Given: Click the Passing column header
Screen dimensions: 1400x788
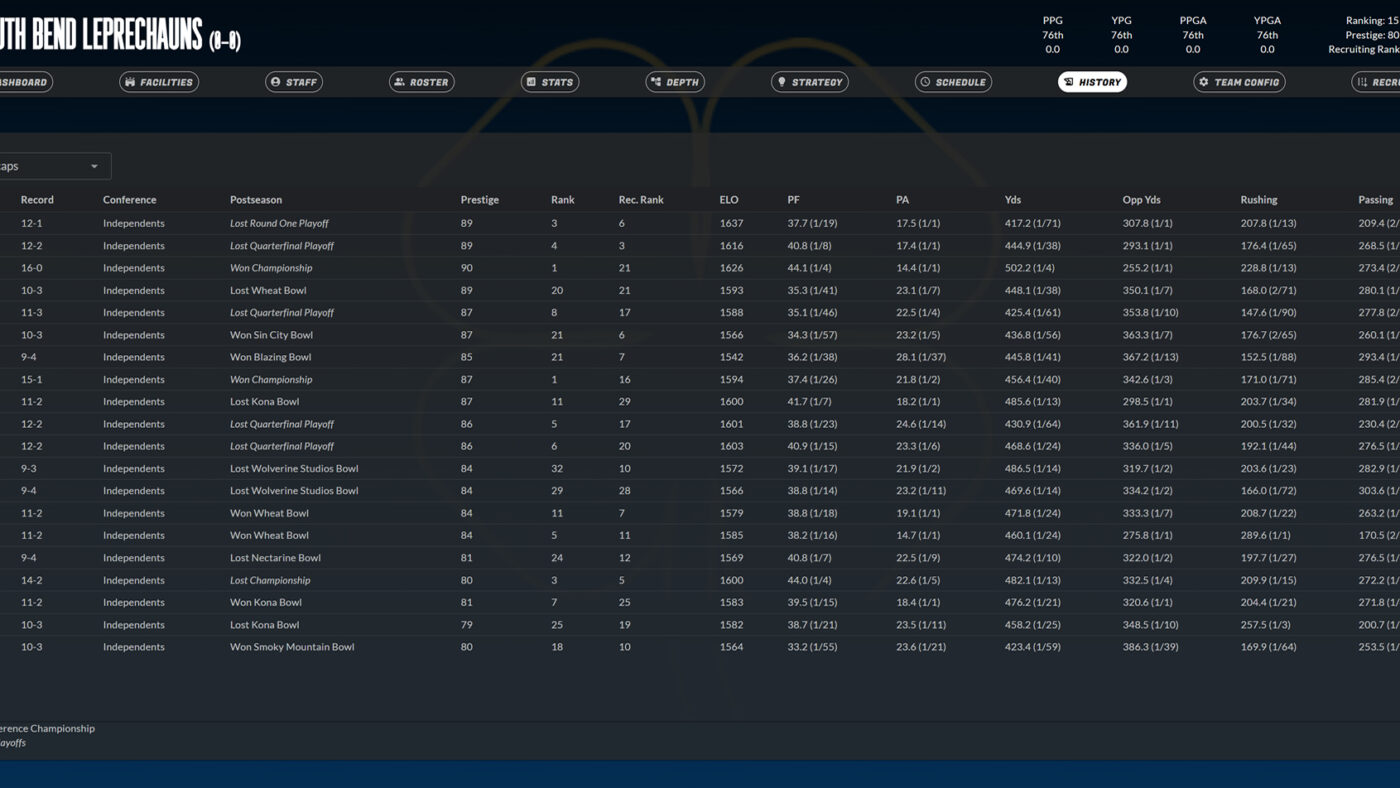Looking at the screenshot, I should coord(1376,200).
